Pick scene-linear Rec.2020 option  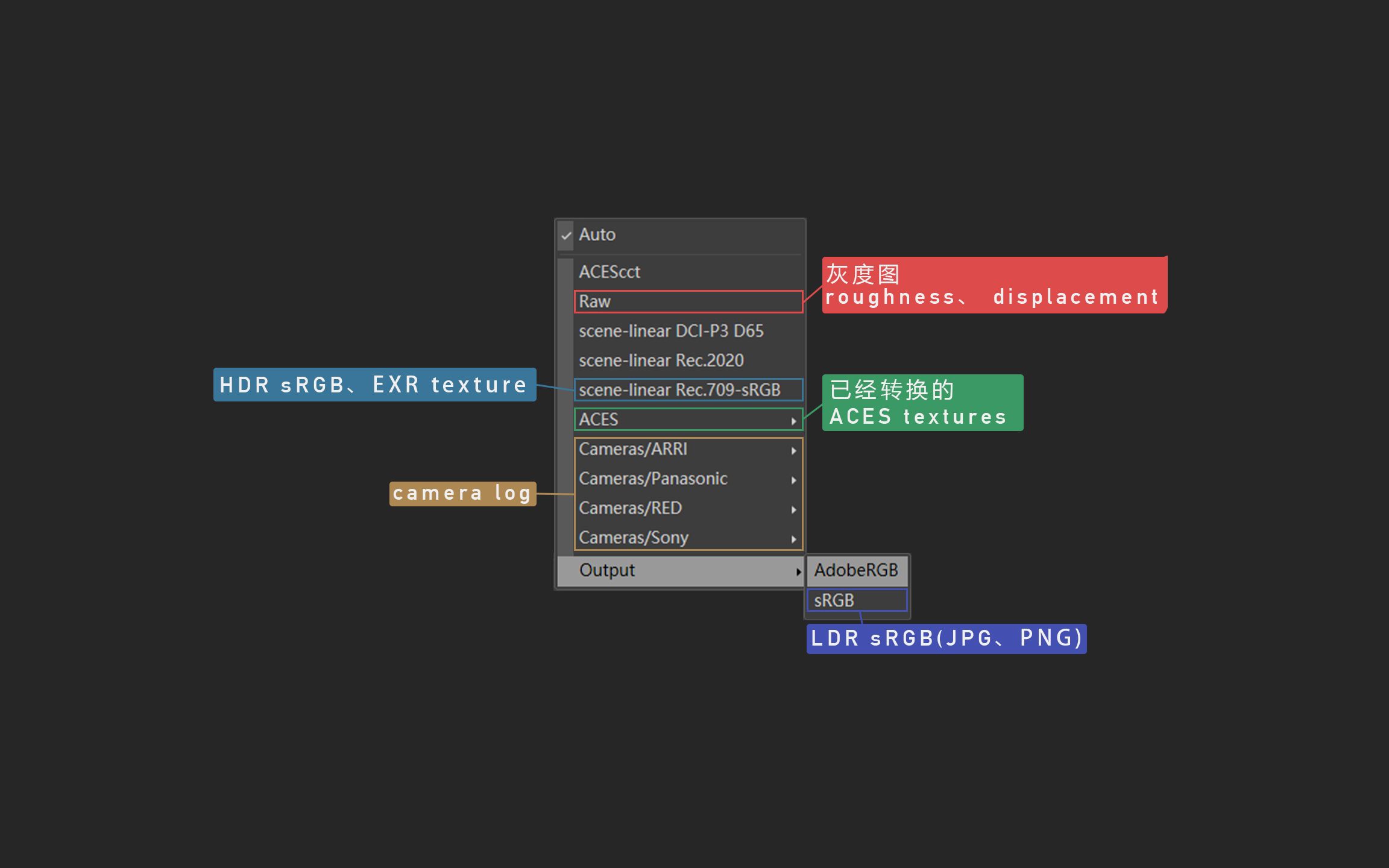(x=661, y=360)
